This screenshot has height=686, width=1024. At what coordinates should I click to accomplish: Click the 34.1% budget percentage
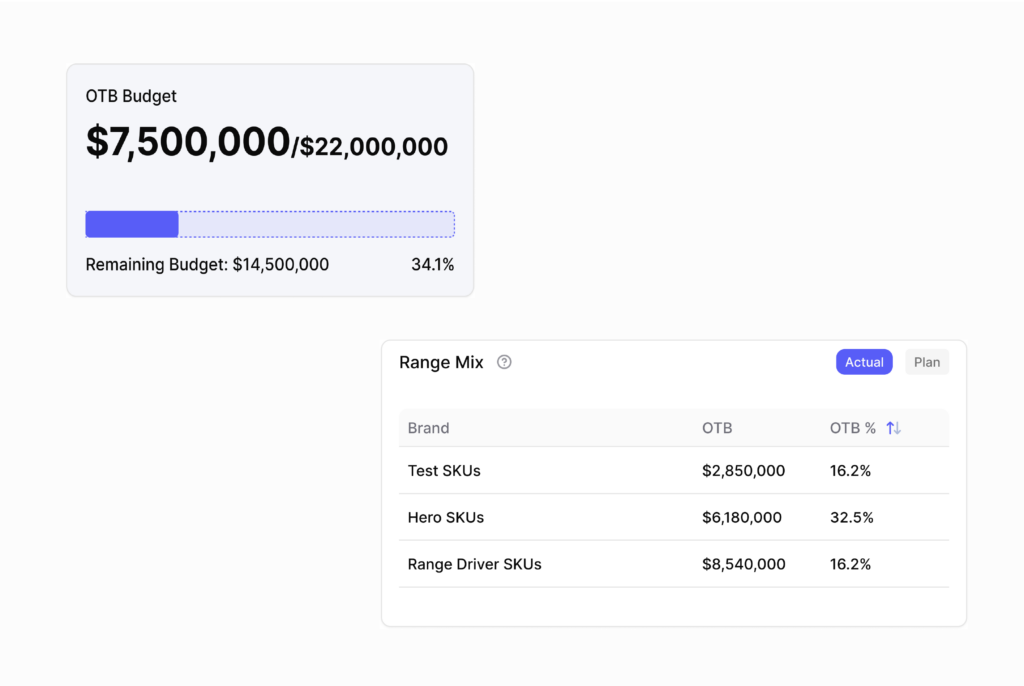pyautogui.click(x=432, y=265)
